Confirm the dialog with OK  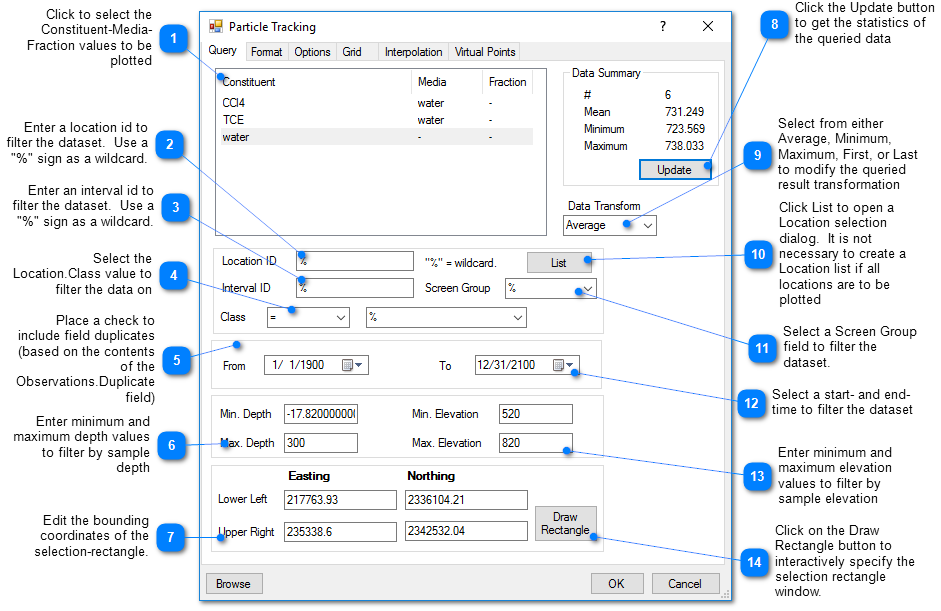(617, 583)
